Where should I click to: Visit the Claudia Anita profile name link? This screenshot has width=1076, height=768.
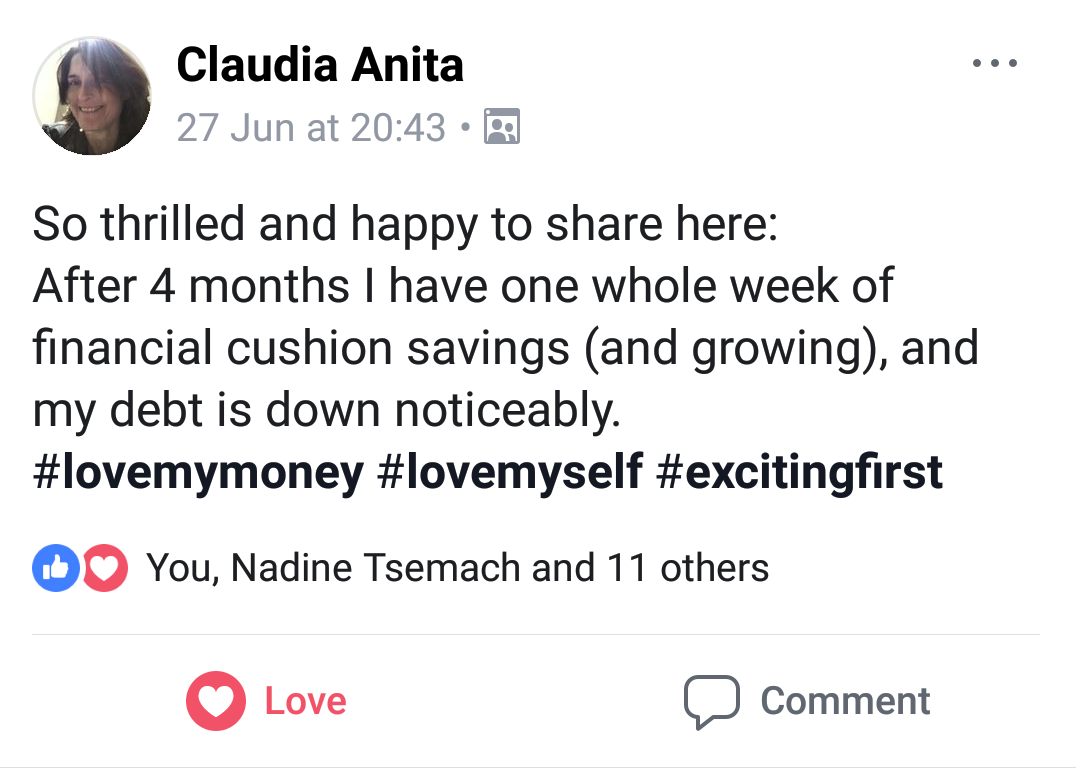(x=320, y=66)
